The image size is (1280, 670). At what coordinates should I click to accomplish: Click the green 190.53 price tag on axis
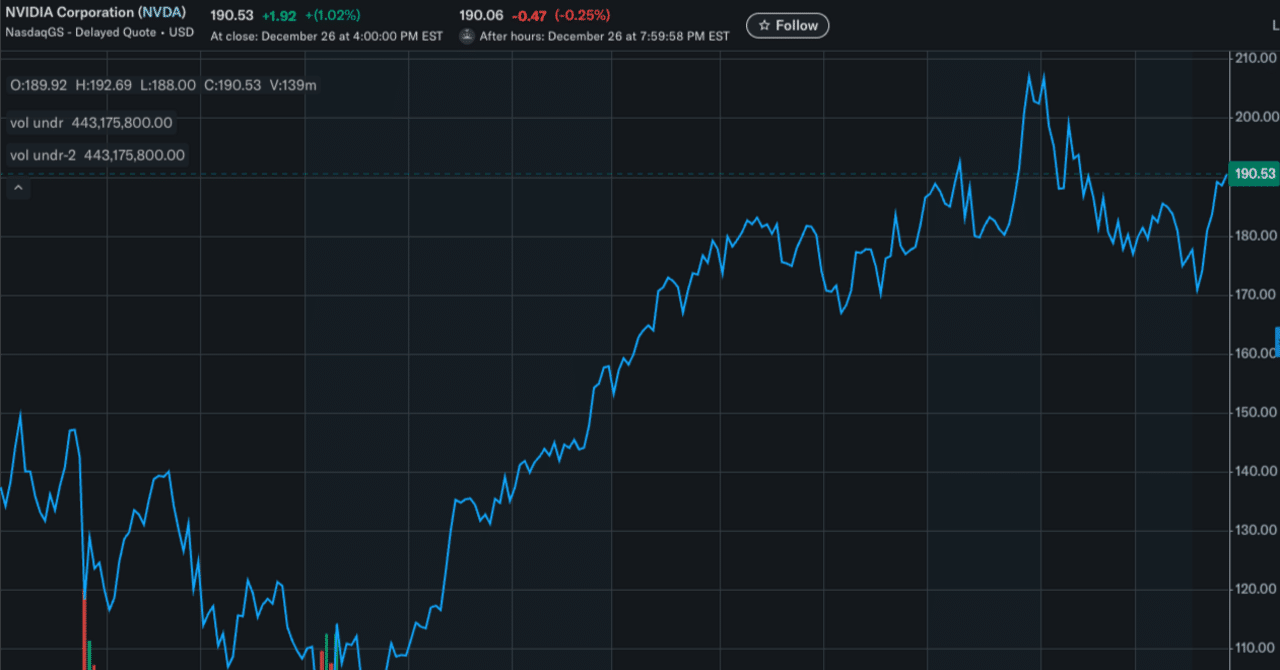tap(1254, 174)
